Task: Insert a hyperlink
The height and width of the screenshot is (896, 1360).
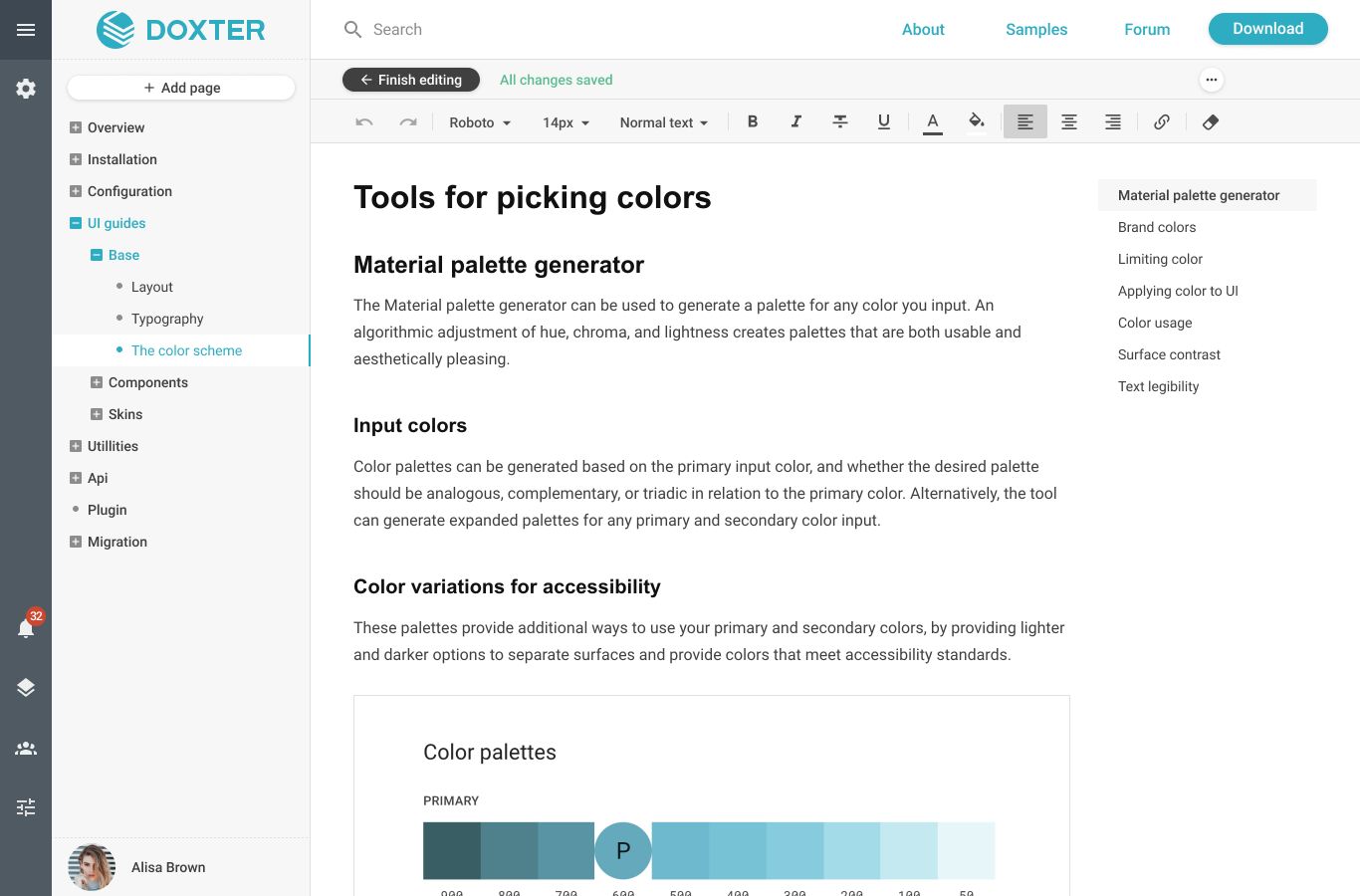Action: point(1162,121)
